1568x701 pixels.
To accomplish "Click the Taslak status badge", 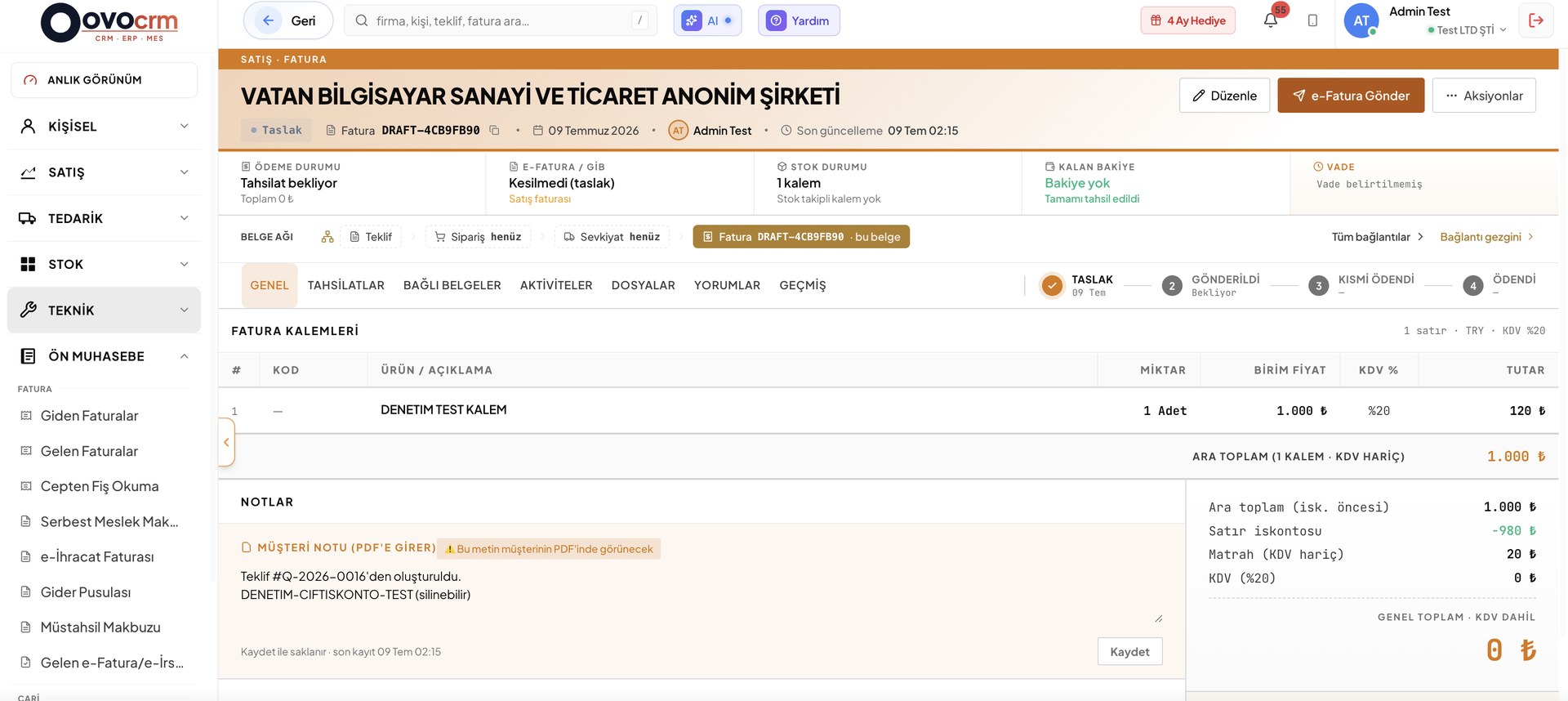I will 276,131.
